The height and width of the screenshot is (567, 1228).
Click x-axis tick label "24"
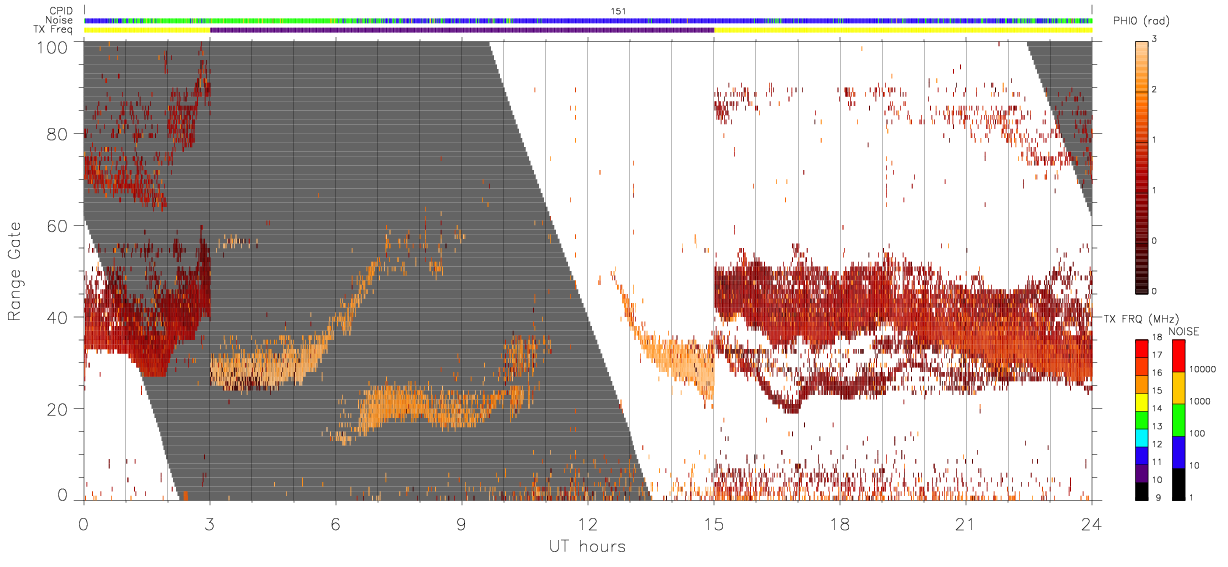(x=1091, y=523)
